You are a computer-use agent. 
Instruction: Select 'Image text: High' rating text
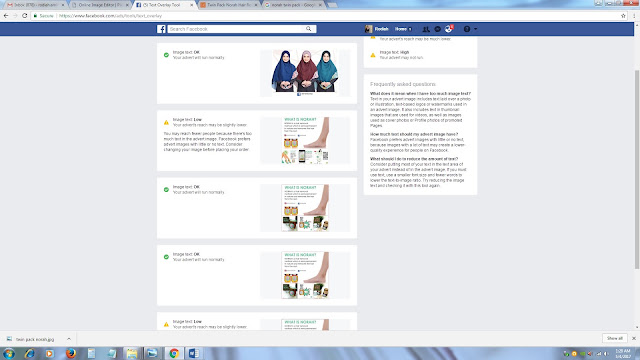(394, 52)
